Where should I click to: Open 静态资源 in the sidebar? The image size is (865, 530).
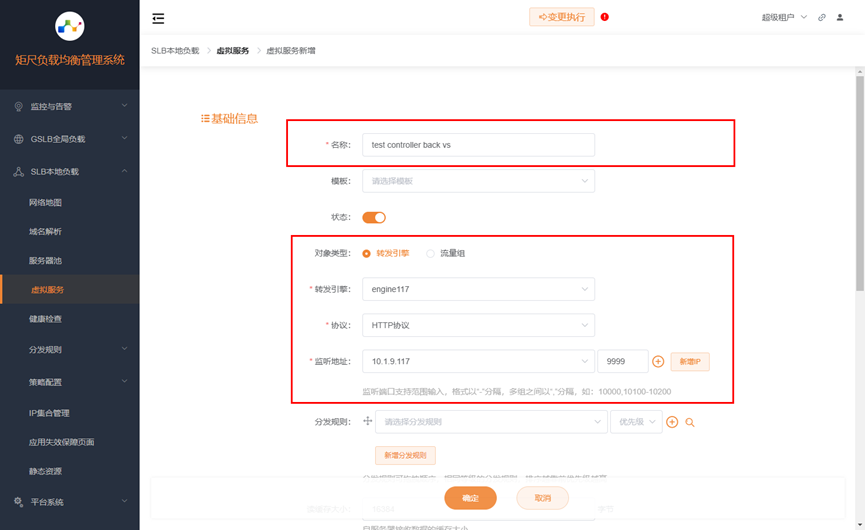[70, 471]
